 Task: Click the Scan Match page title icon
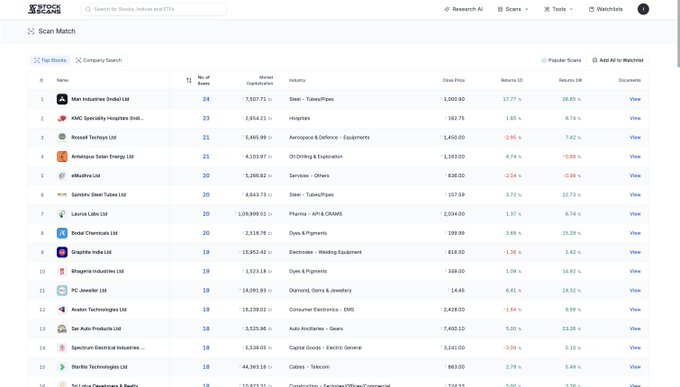coord(31,31)
